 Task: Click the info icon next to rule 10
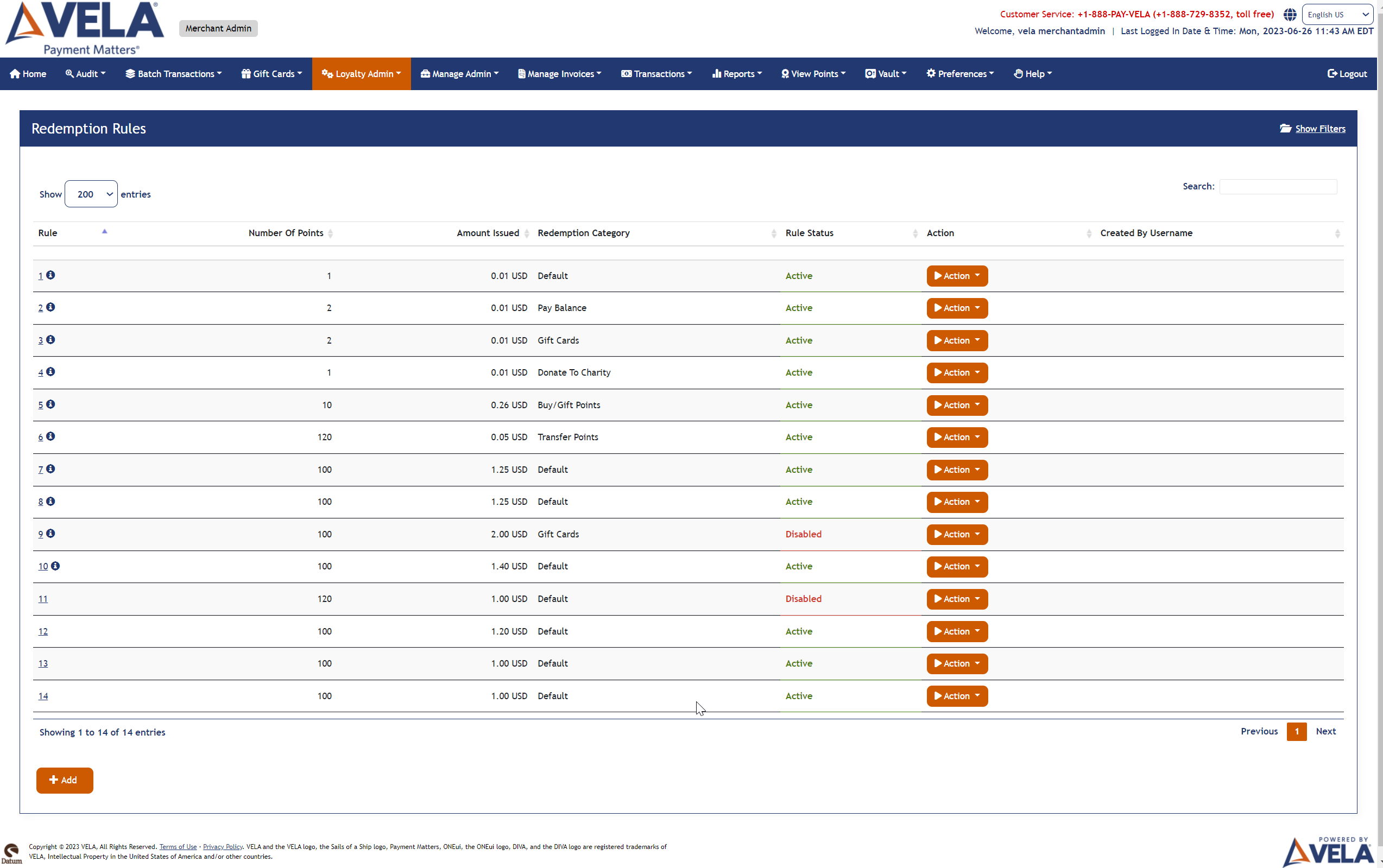point(55,566)
